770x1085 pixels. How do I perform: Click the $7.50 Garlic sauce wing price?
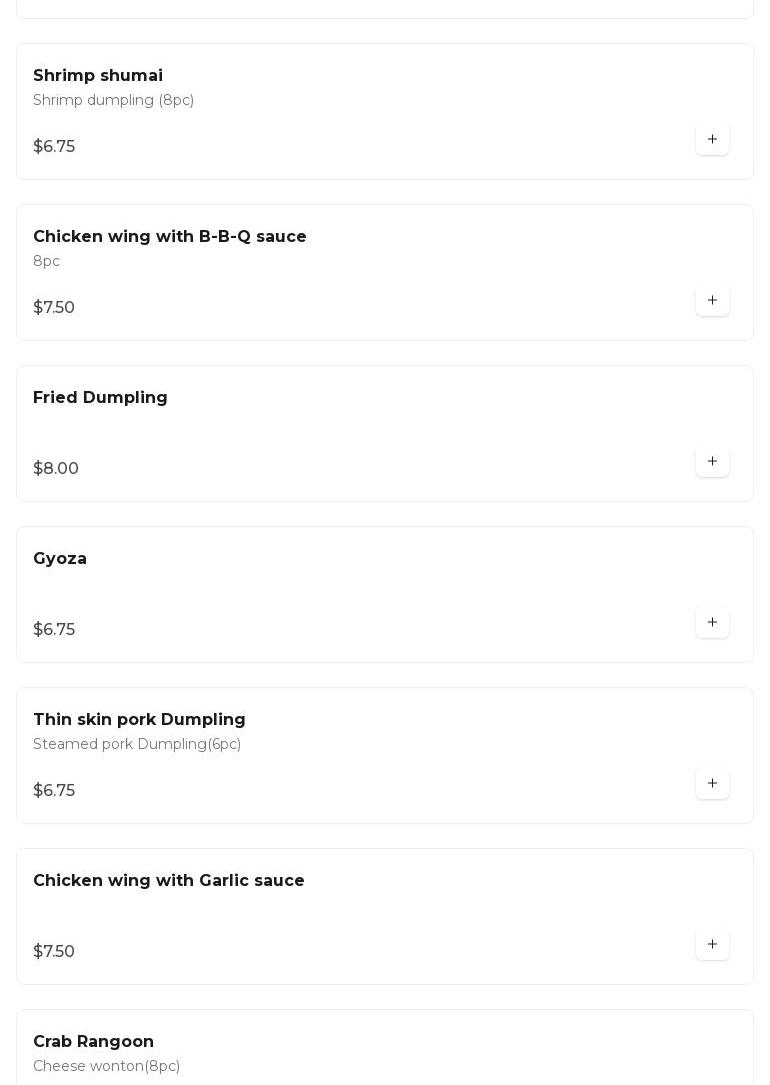click(54, 952)
